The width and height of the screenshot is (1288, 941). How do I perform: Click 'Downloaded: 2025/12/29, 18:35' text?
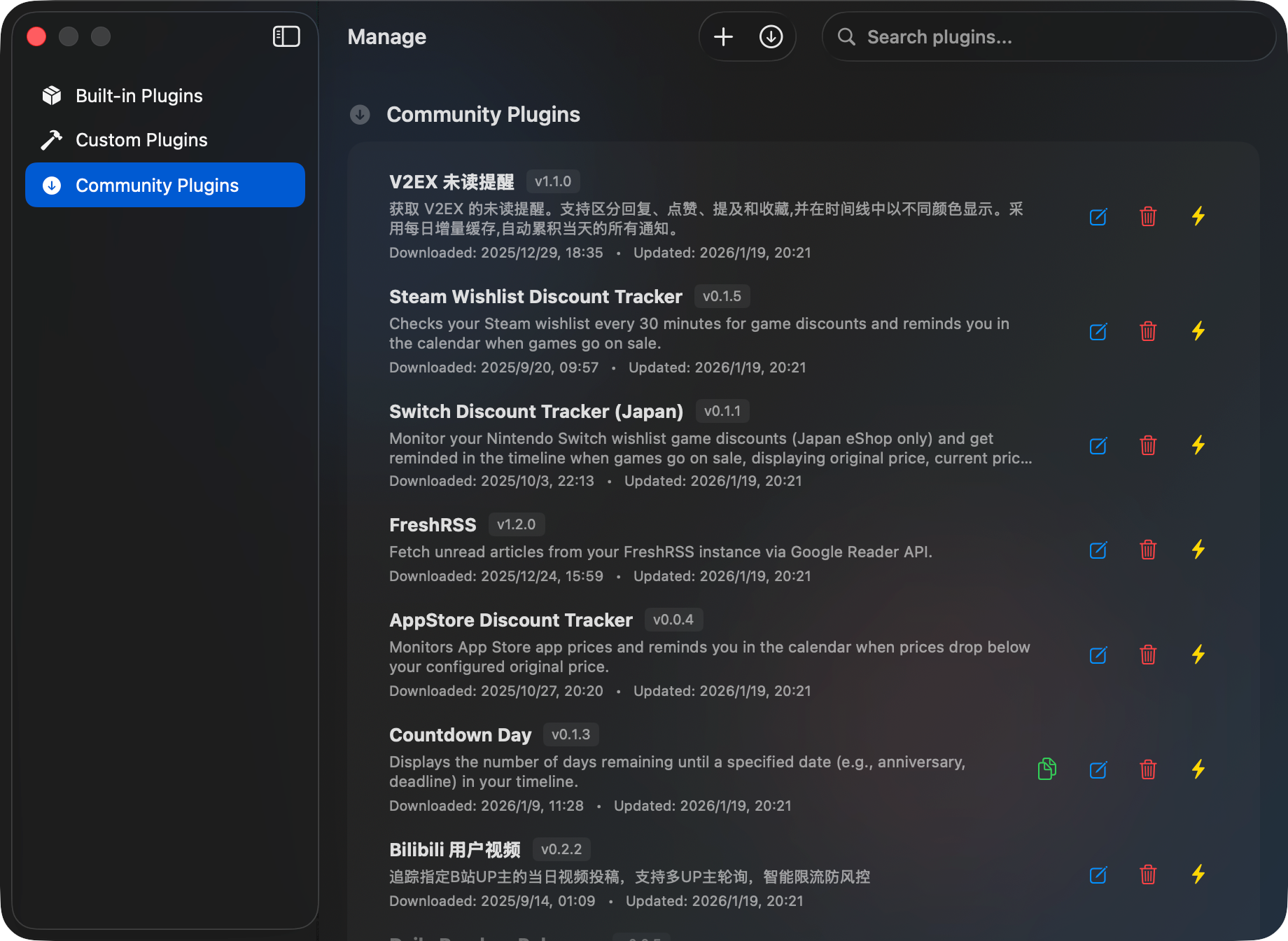(496, 253)
